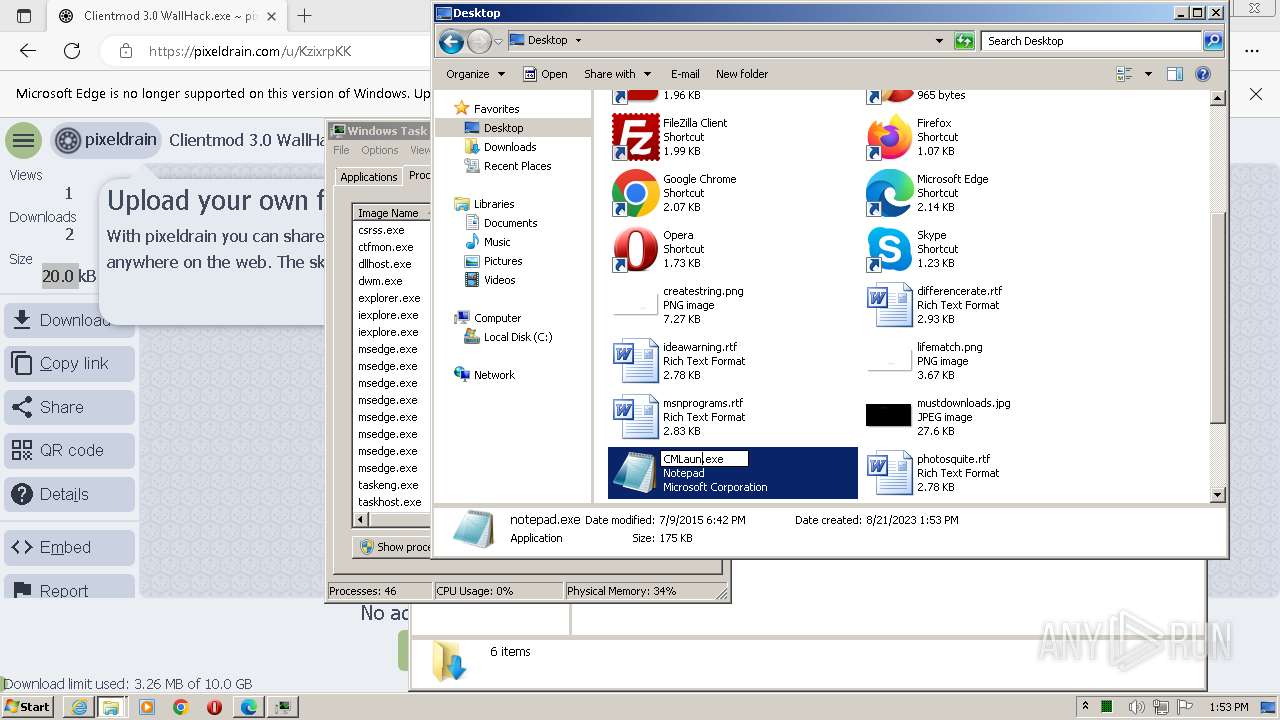Select explorer.exe in Task Manager list

pyautogui.click(x=389, y=298)
